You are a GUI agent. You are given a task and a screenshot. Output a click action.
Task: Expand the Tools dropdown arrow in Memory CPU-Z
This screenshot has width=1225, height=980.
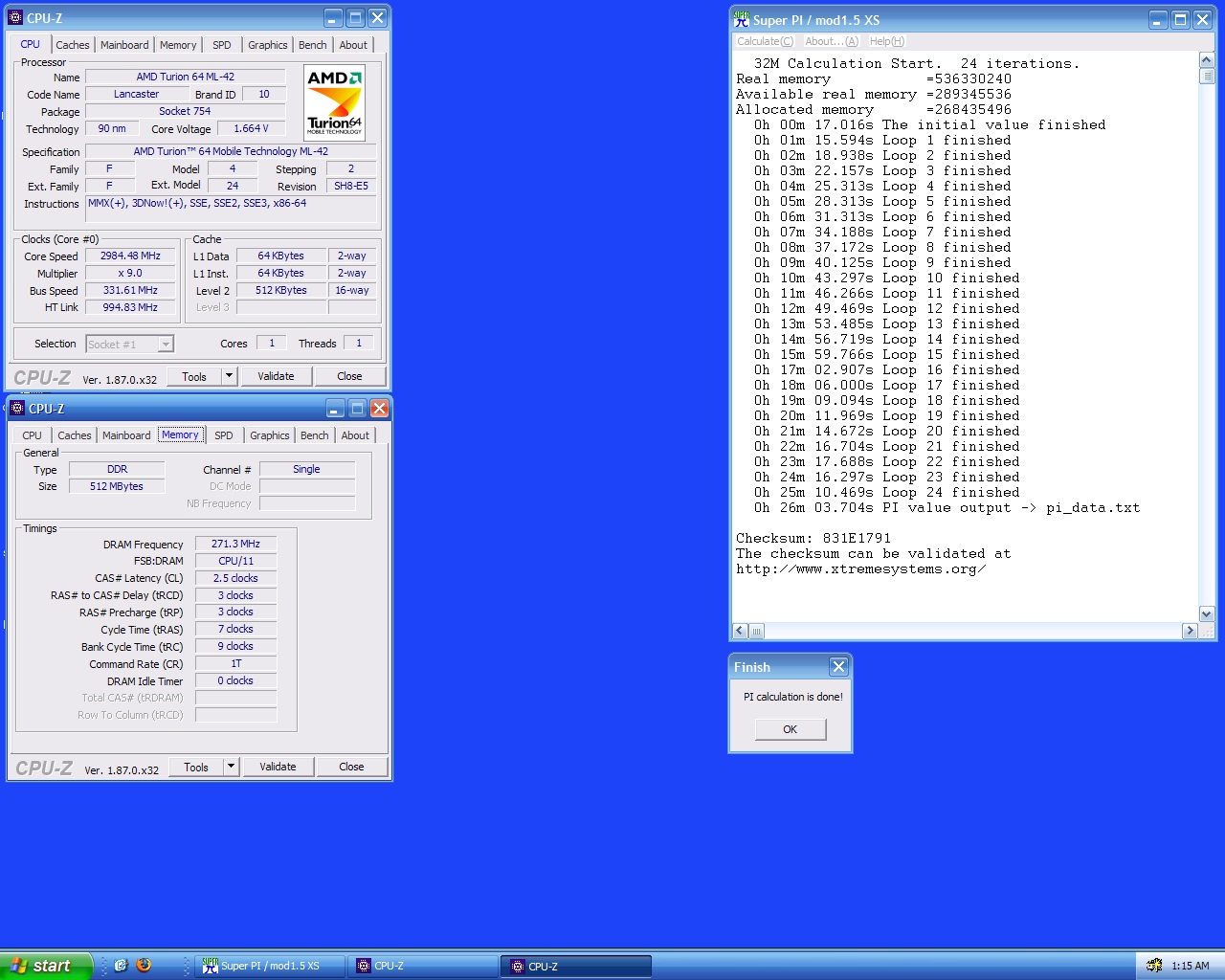pyautogui.click(x=231, y=768)
